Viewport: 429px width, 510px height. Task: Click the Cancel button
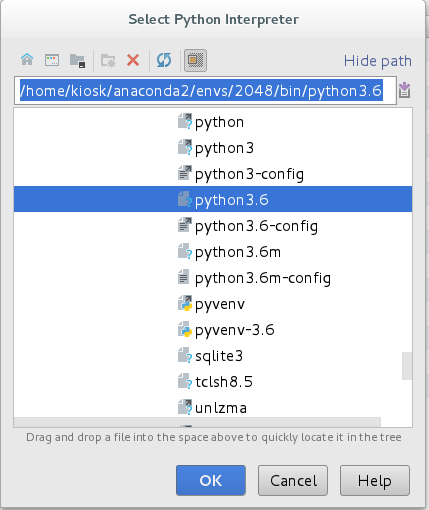(x=293, y=480)
